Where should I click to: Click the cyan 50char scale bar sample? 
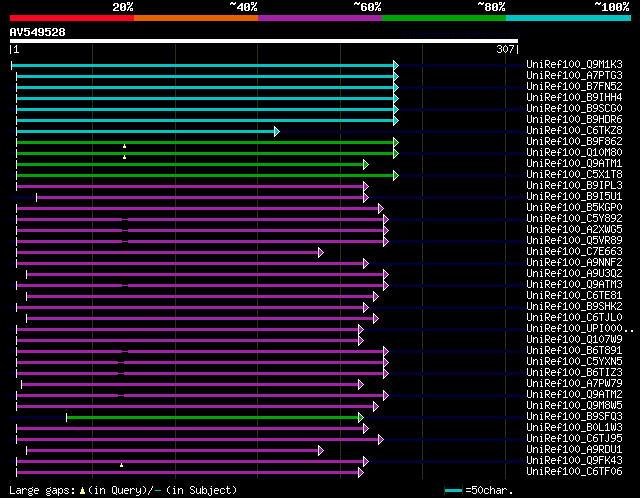tap(453, 490)
